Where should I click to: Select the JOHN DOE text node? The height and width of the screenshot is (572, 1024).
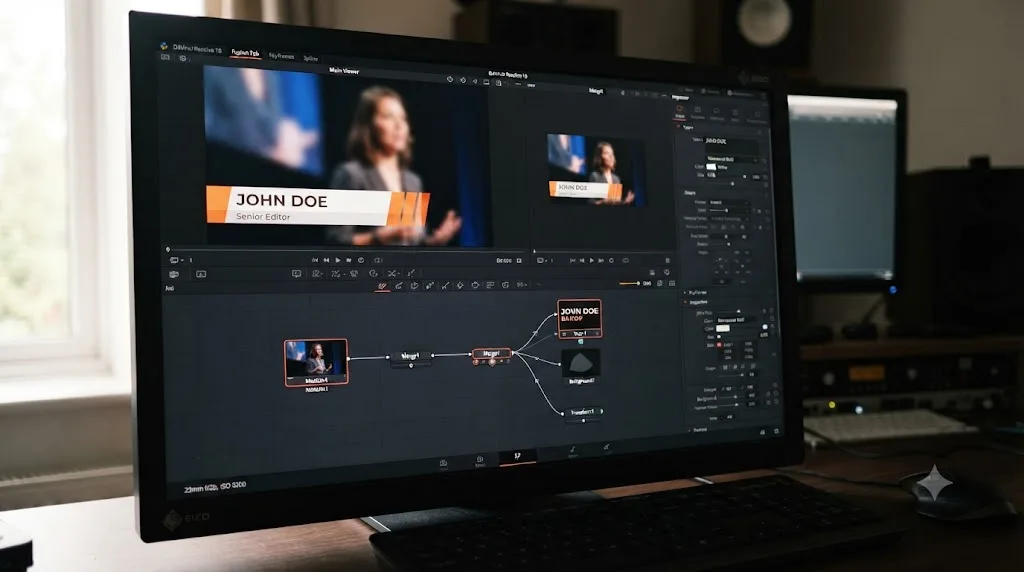(x=579, y=319)
